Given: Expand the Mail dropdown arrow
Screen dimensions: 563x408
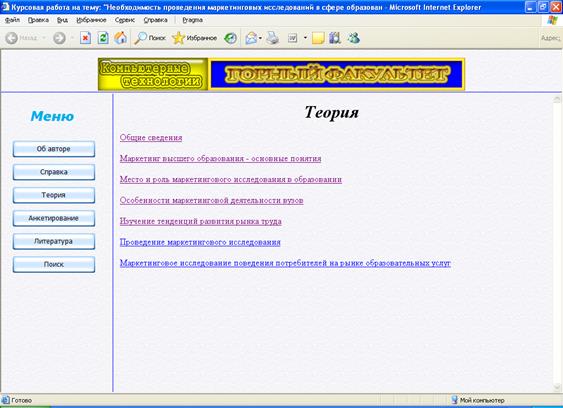Looking at the screenshot, I should click(x=260, y=38).
